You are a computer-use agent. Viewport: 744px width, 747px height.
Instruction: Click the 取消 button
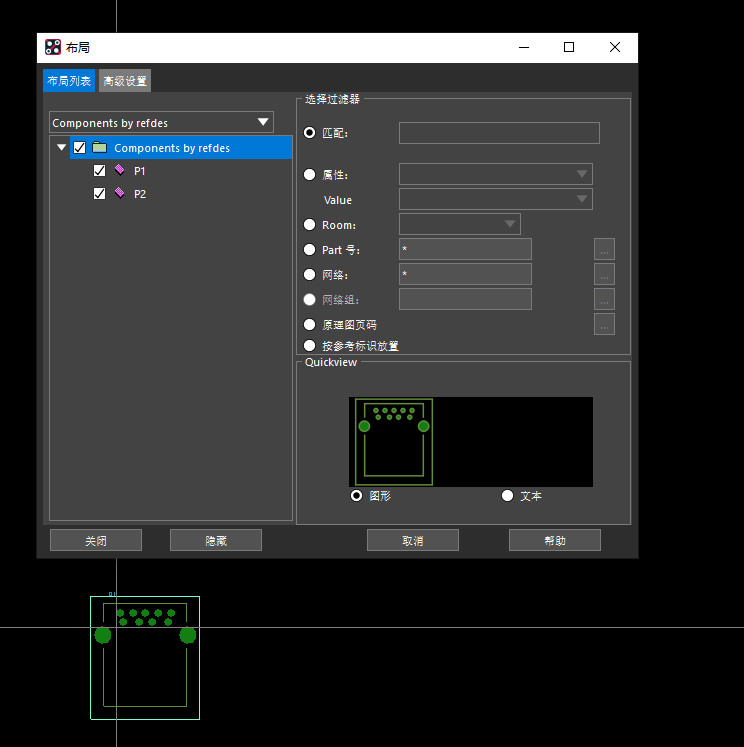413,540
